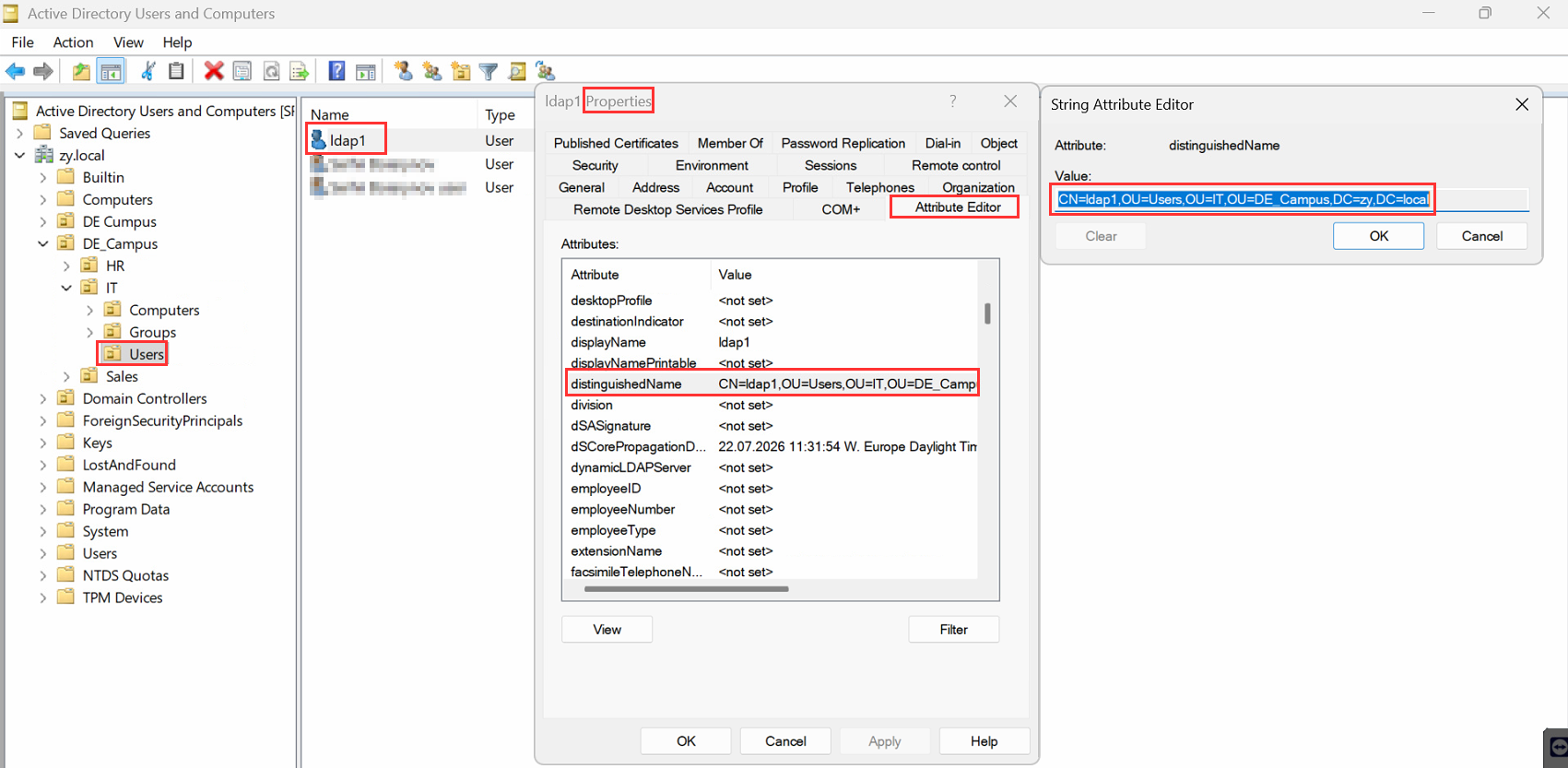
Task: Click the Type column header
Action: pyautogui.click(x=501, y=114)
